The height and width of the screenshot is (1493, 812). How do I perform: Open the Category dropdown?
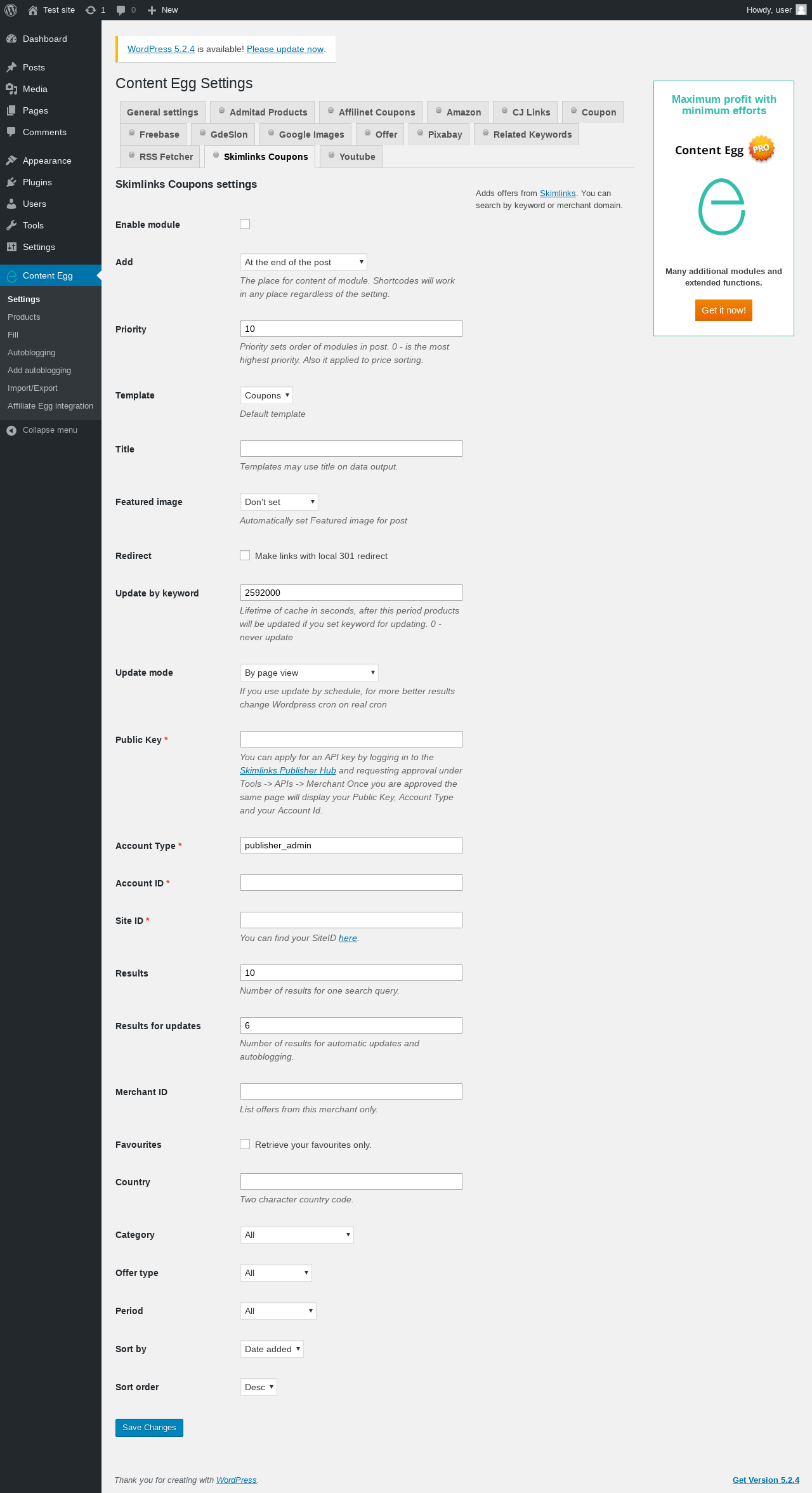[x=297, y=1235]
